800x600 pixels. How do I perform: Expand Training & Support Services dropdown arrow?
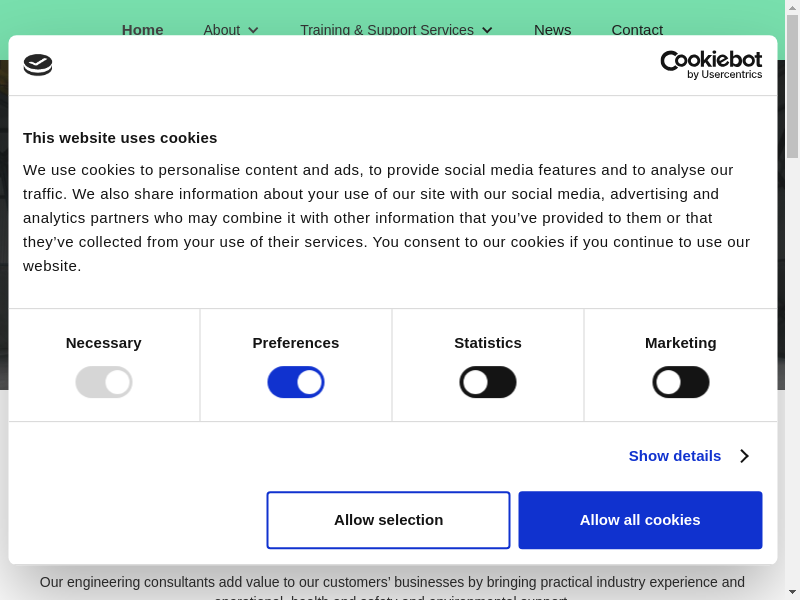pos(487,30)
